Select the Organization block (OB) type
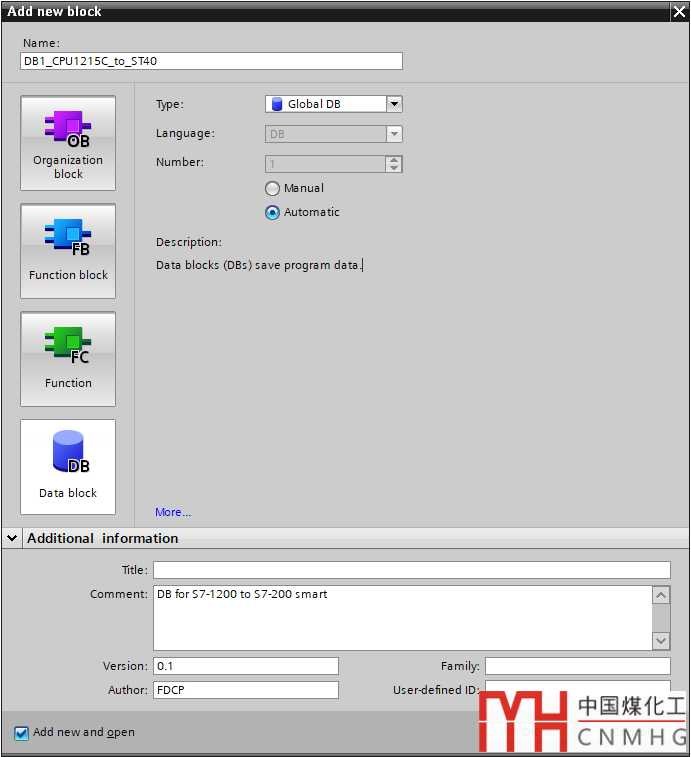Screen dimensions: 691x757 pyautogui.click(x=68, y=143)
